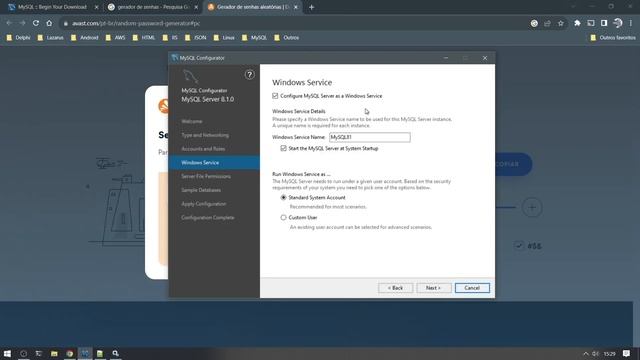Viewport: 640px width, 360px height.
Task: Open the AWS bookmarks folder
Action: tap(116, 38)
